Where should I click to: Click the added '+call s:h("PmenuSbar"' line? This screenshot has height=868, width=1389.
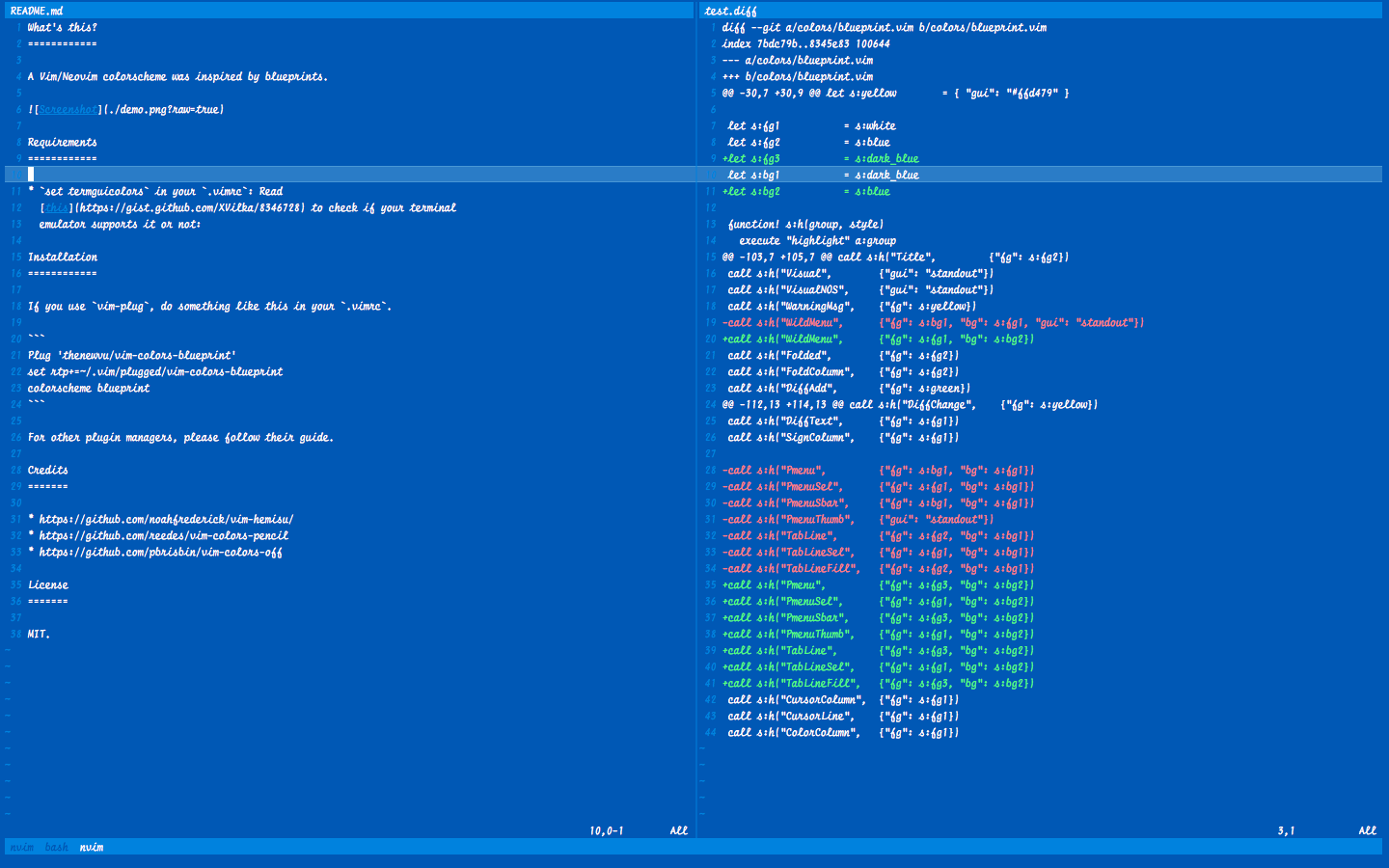(x=878, y=617)
